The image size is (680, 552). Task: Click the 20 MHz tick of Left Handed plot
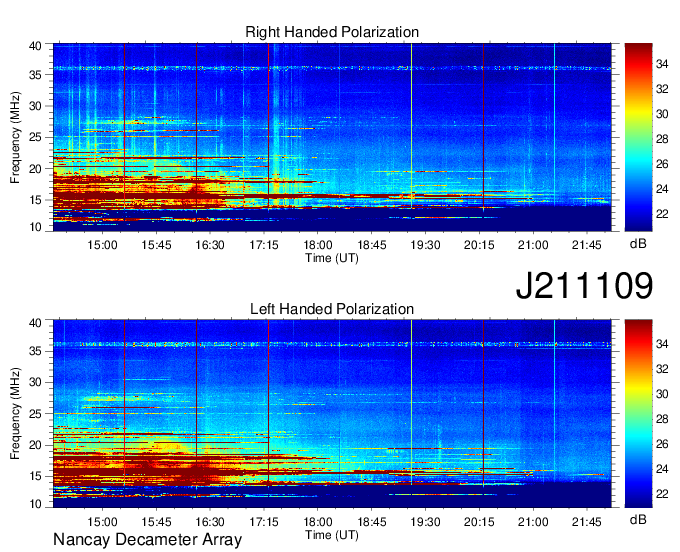pyautogui.click(x=35, y=445)
